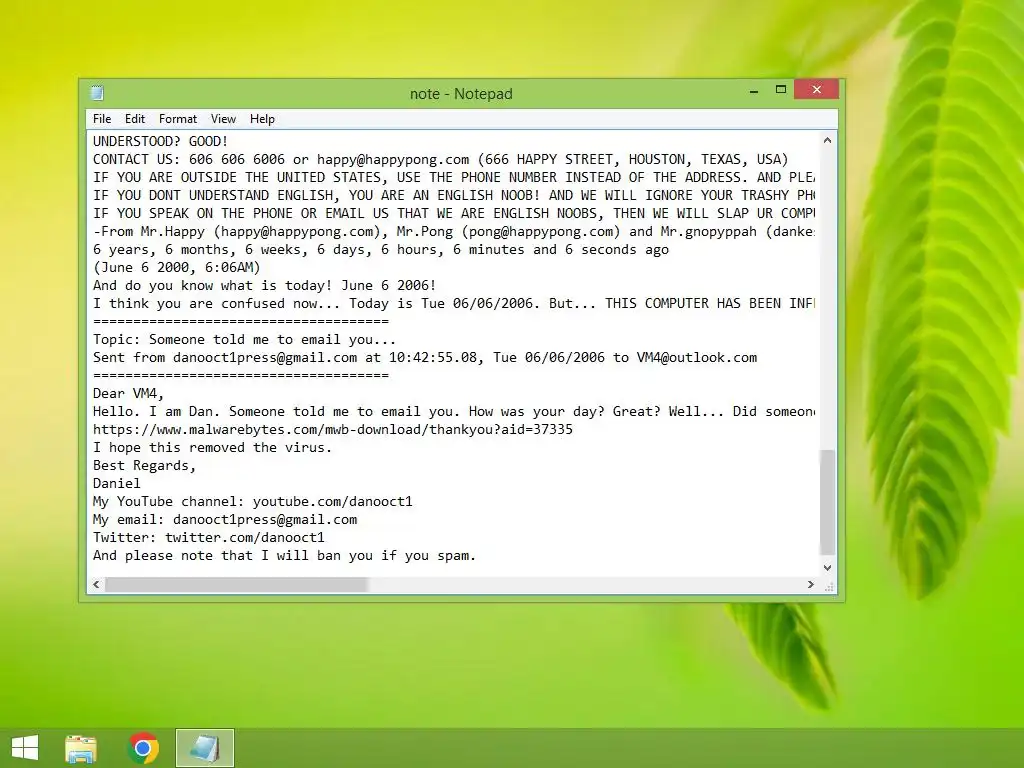Screen dimensions: 1024x768
Task: Click the 'Sent from danooct1press@gmail.com' line
Action: click(x=424, y=358)
